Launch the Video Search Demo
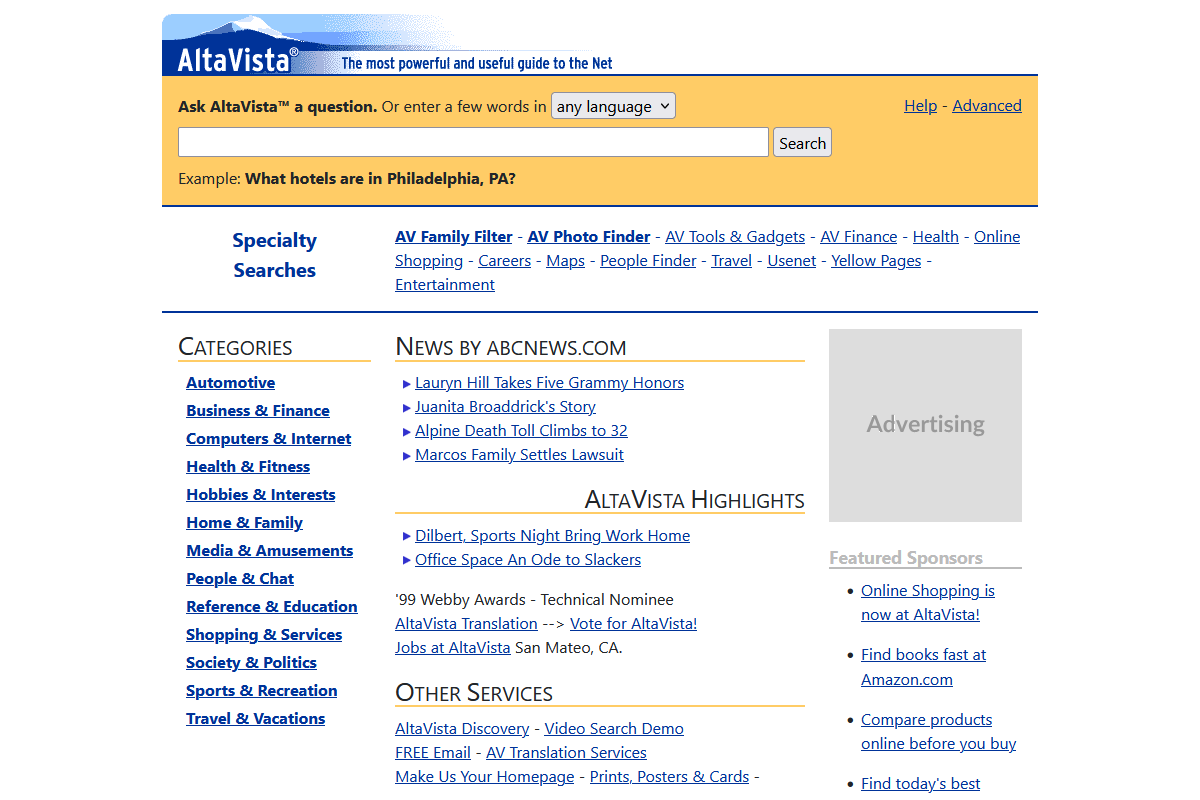 tap(613, 728)
